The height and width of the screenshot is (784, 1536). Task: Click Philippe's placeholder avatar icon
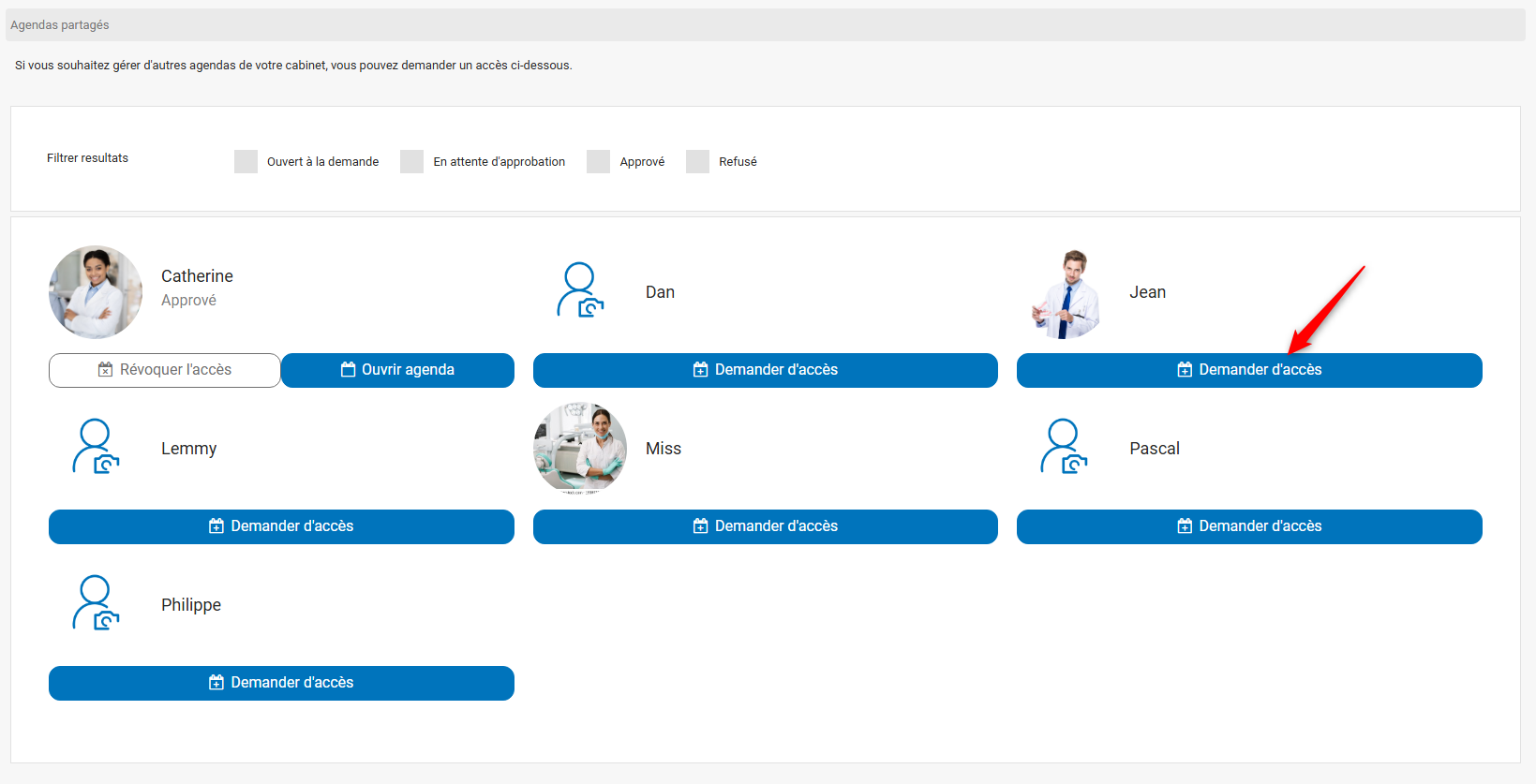[x=96, y=603]
